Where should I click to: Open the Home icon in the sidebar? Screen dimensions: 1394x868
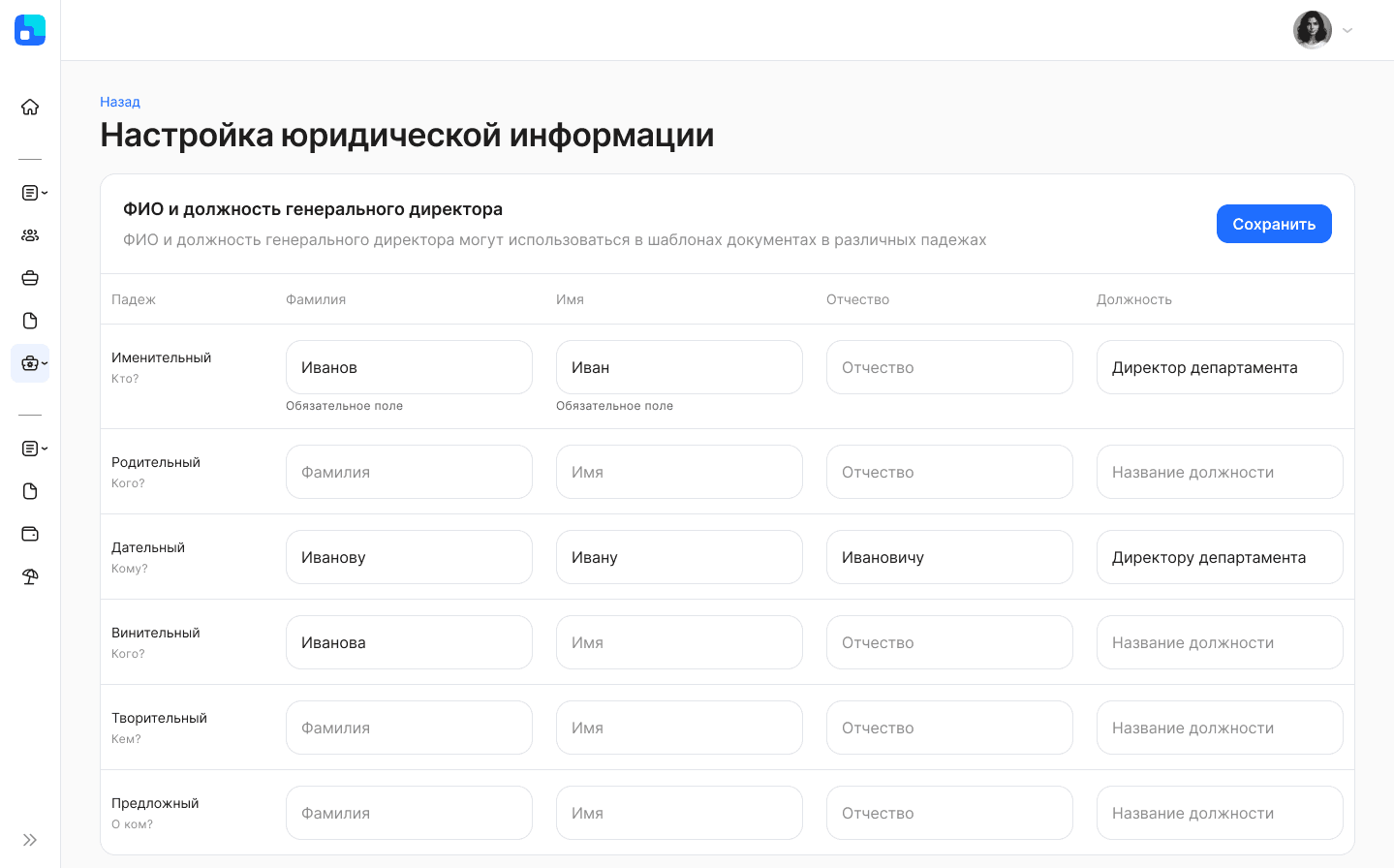[x=30, y=107]
